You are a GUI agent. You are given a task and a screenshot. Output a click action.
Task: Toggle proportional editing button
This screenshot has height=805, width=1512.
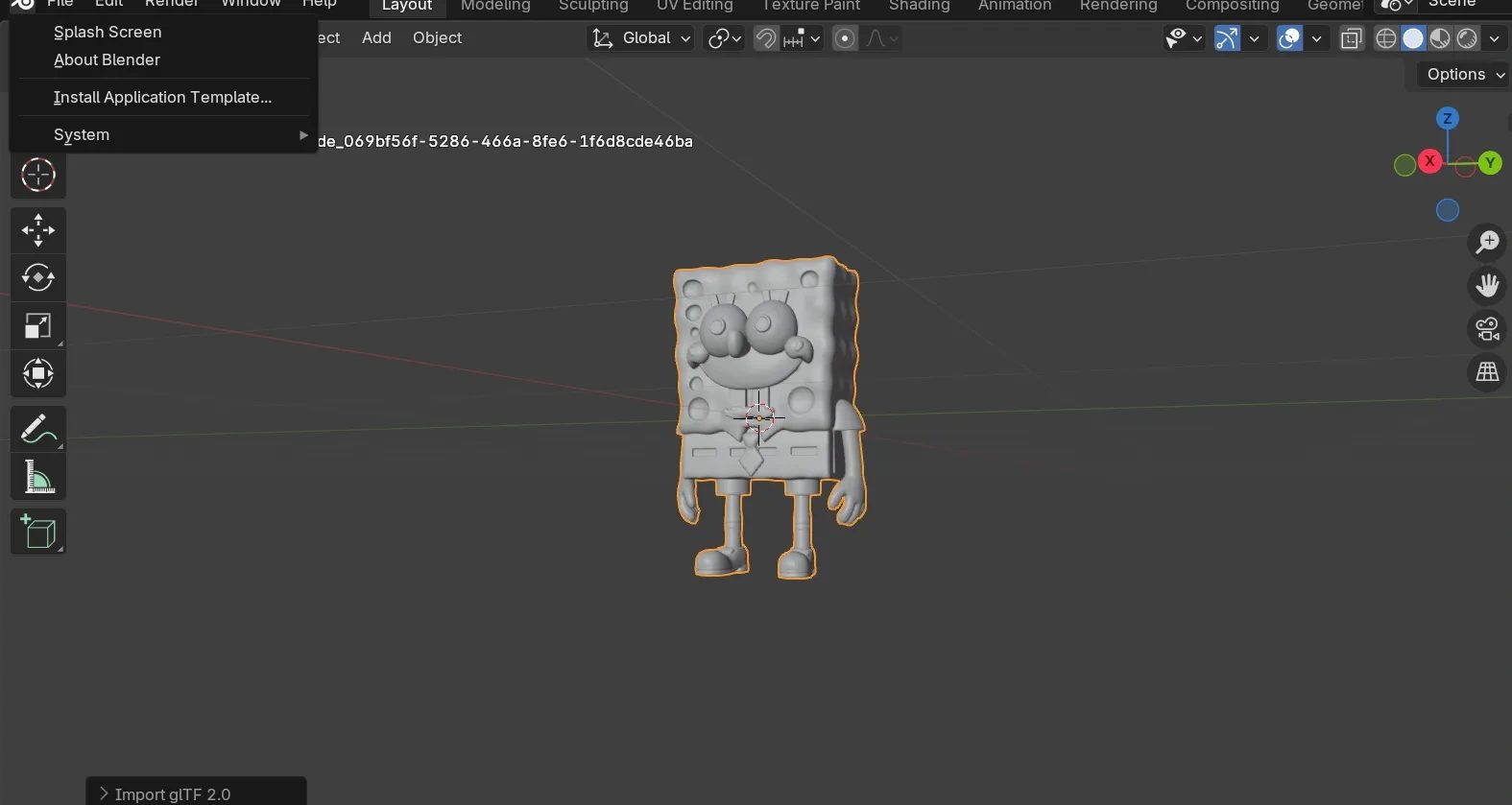tap(845, 38)
